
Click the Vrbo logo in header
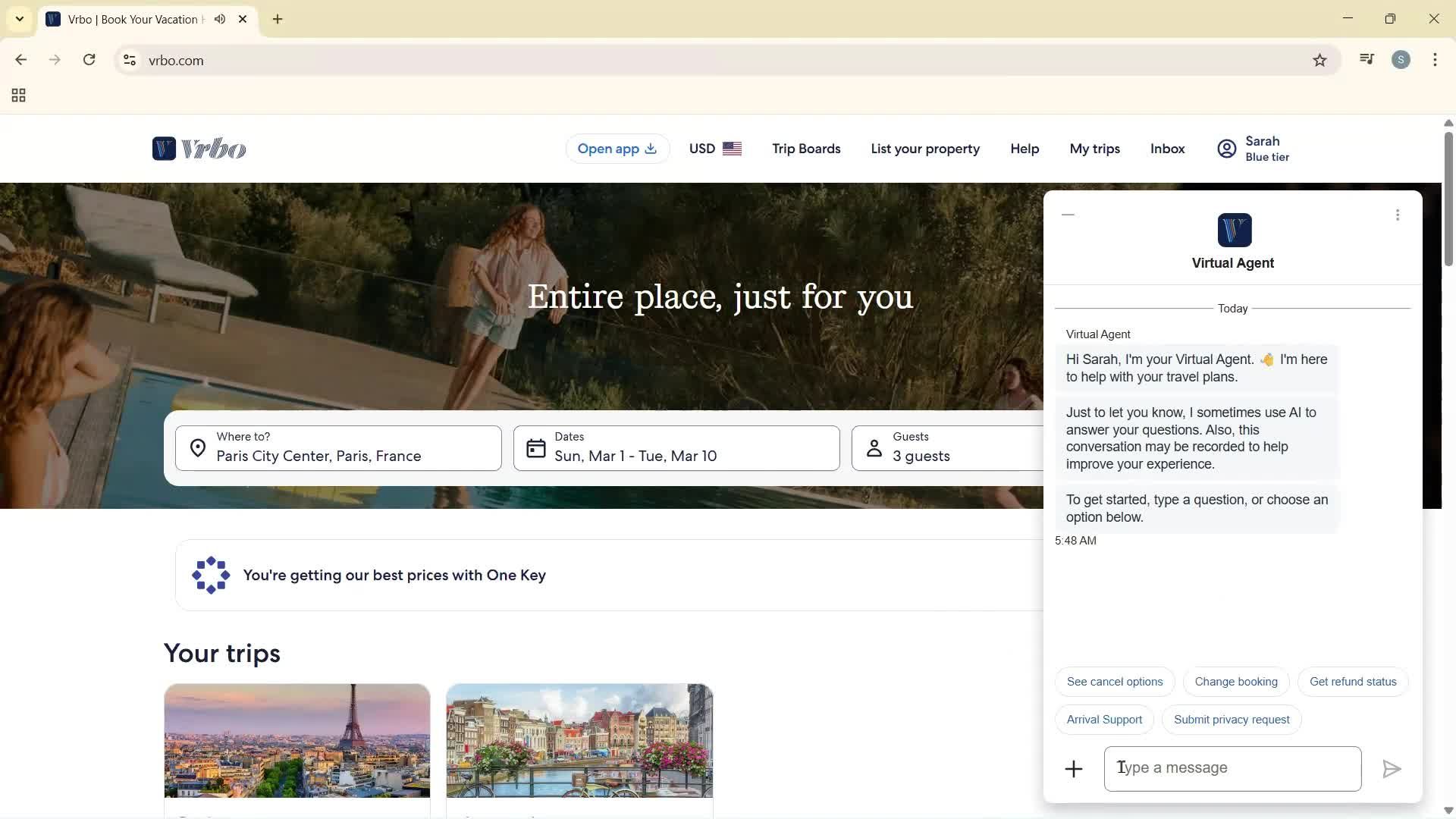click(x=199, y=149)
